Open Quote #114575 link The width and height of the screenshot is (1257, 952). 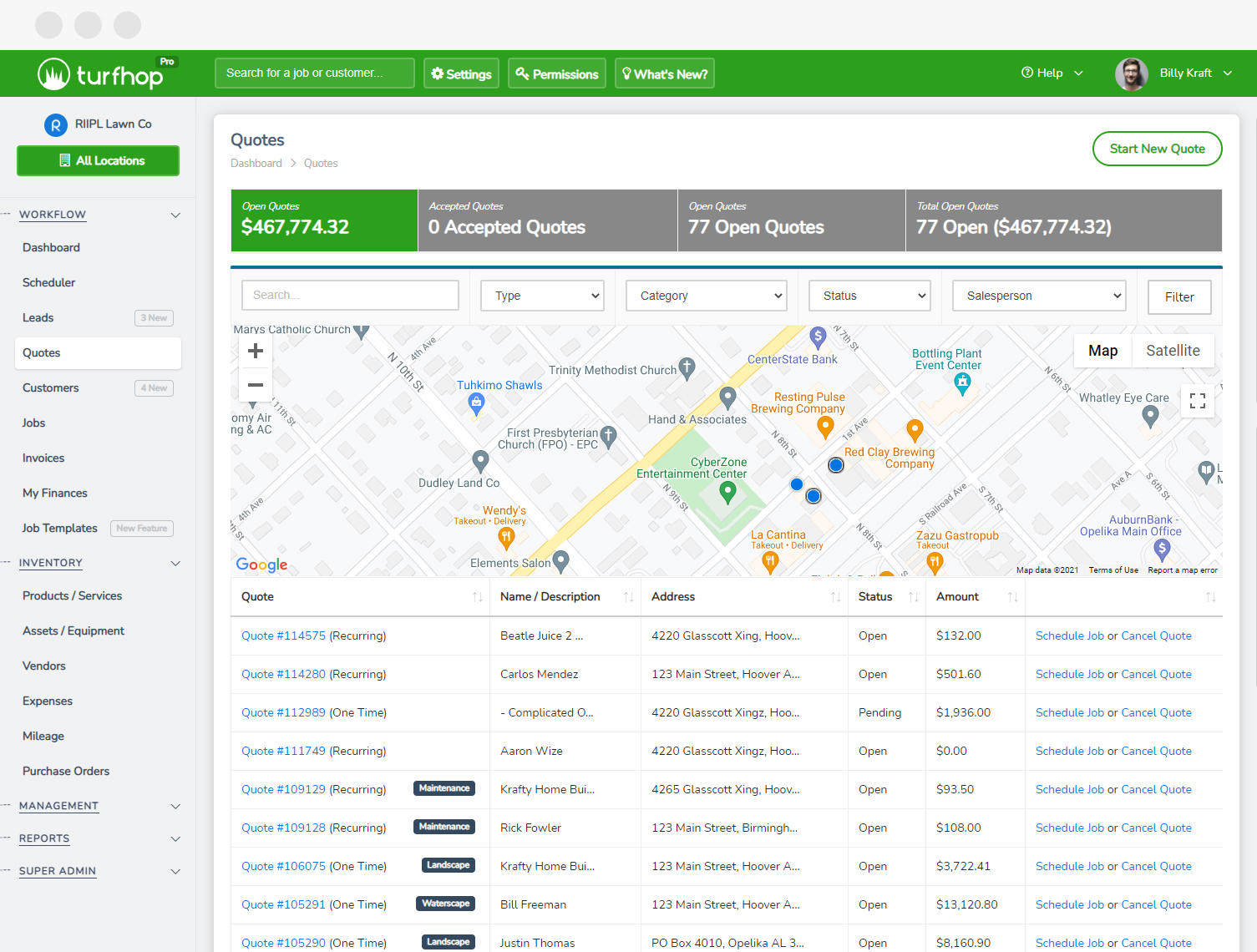click(283, 636)
